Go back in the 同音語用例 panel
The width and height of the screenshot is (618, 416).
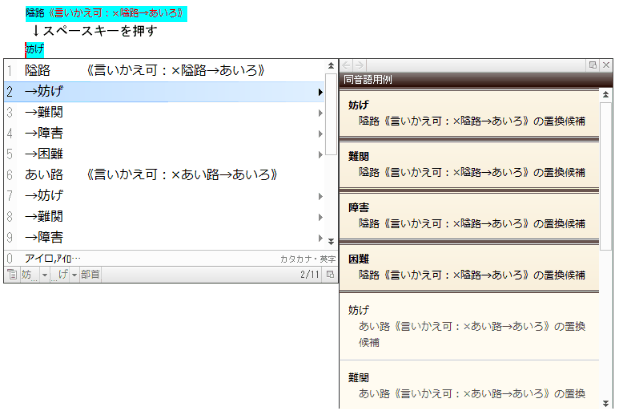346,65
